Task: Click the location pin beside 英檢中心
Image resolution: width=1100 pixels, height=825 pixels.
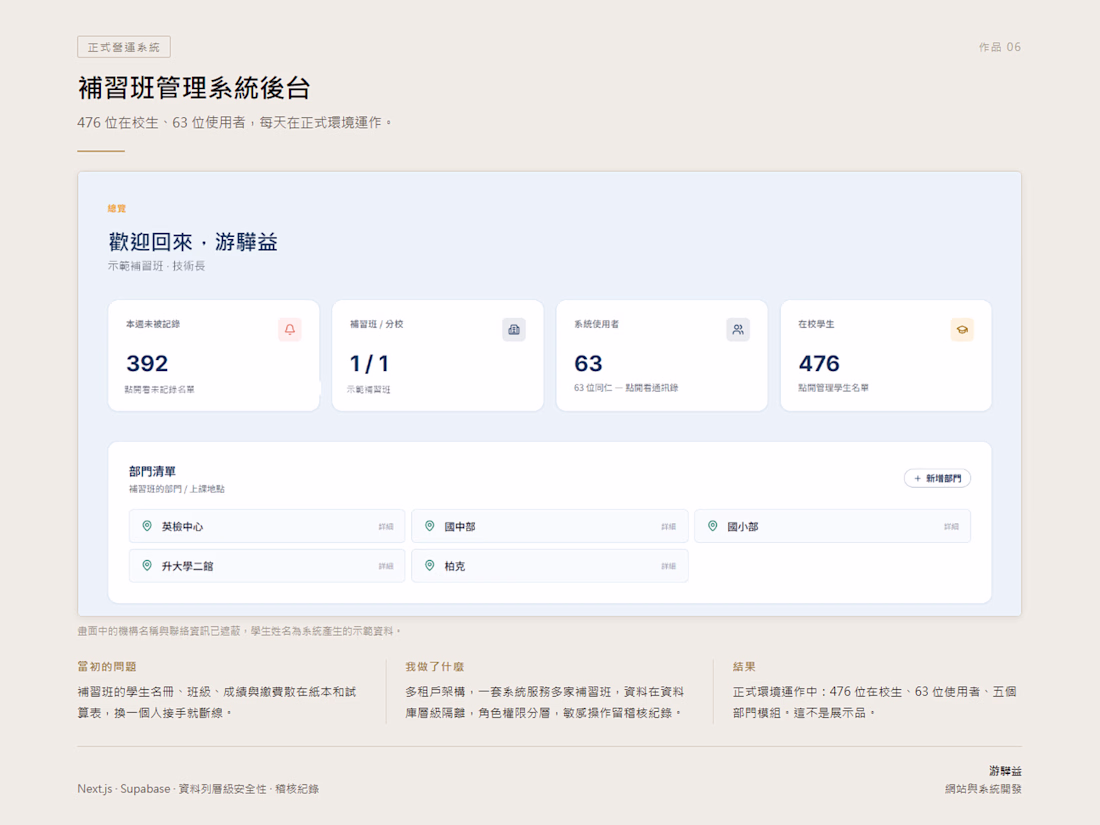Action: 147,525
